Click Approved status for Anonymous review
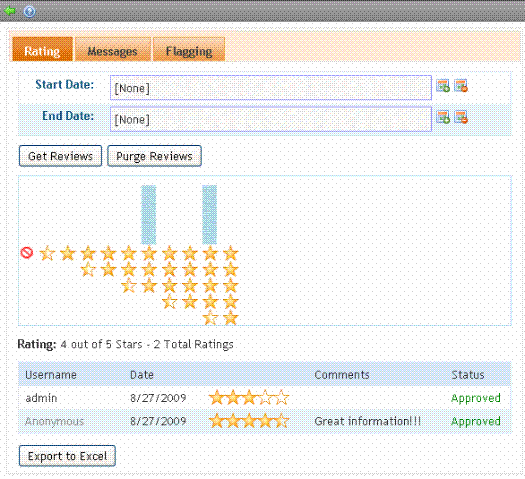The height and width of the screenshot is (479, 525). pos(476,421)
